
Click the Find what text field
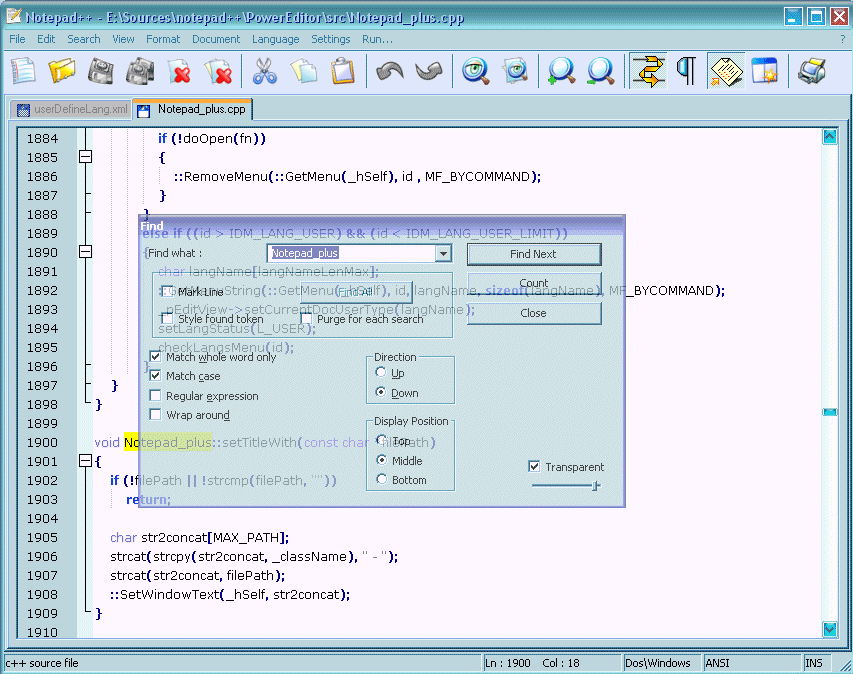point(352,253)
